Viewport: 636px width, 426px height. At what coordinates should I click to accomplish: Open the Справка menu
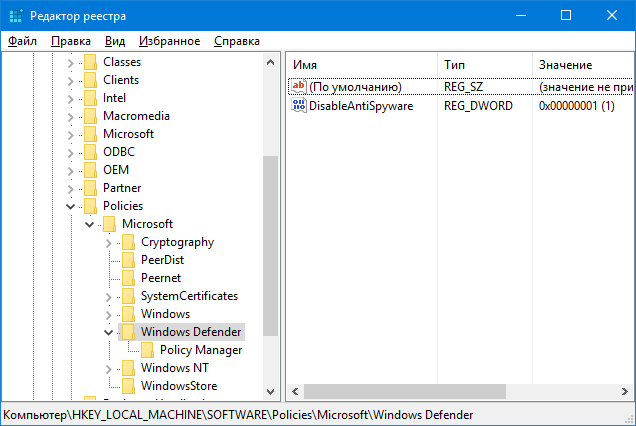(237, 41)
